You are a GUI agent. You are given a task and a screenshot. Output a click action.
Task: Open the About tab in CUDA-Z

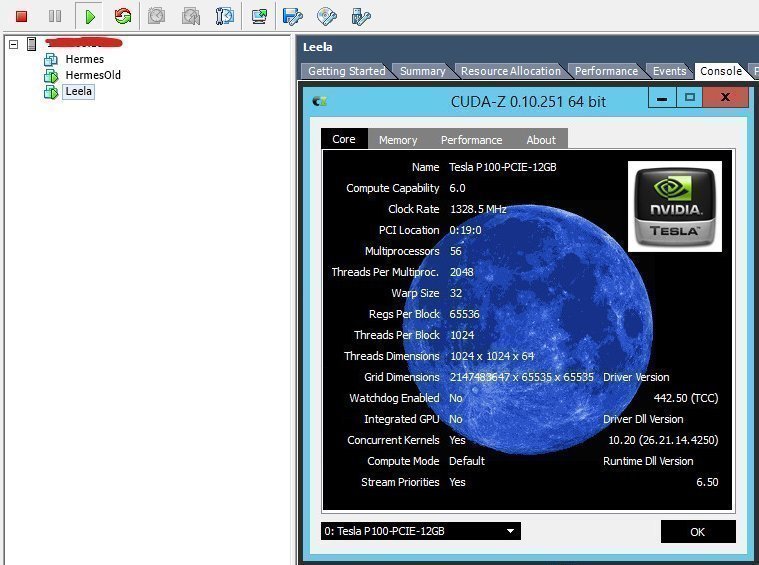[541, 140]
